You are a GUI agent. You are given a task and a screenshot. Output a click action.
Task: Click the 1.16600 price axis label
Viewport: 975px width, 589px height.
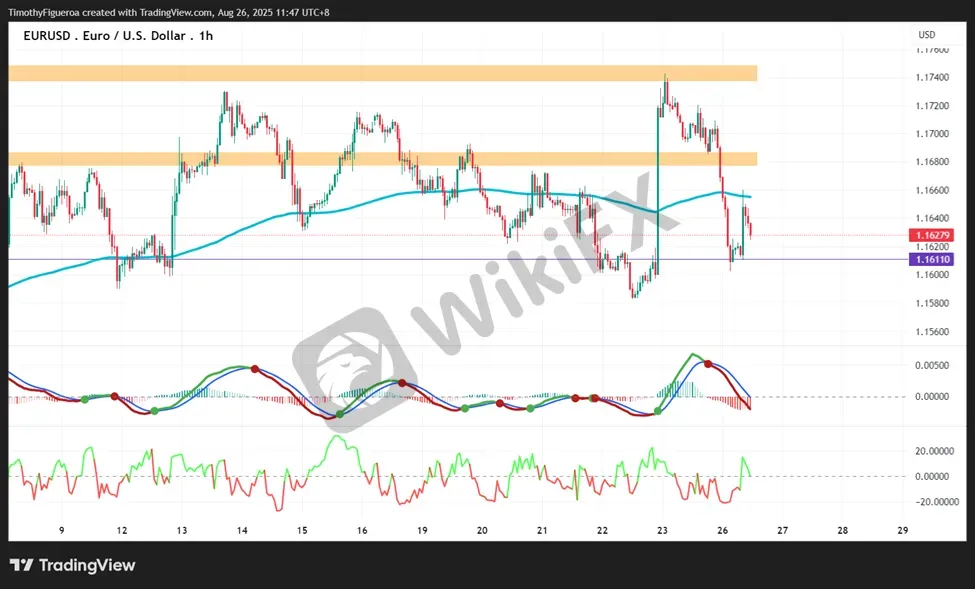click(x=932, y=190)
